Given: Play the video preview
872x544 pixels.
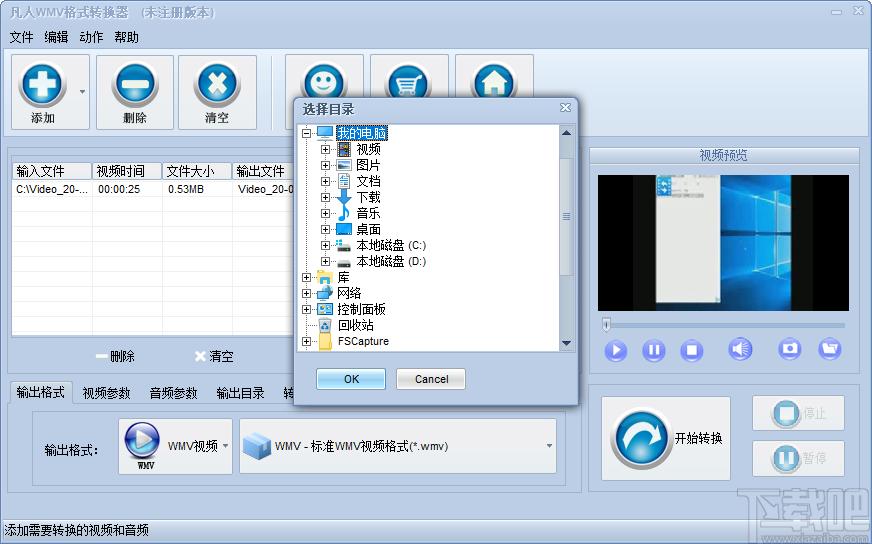Looking at the screenshot, I should click(616, 350).
